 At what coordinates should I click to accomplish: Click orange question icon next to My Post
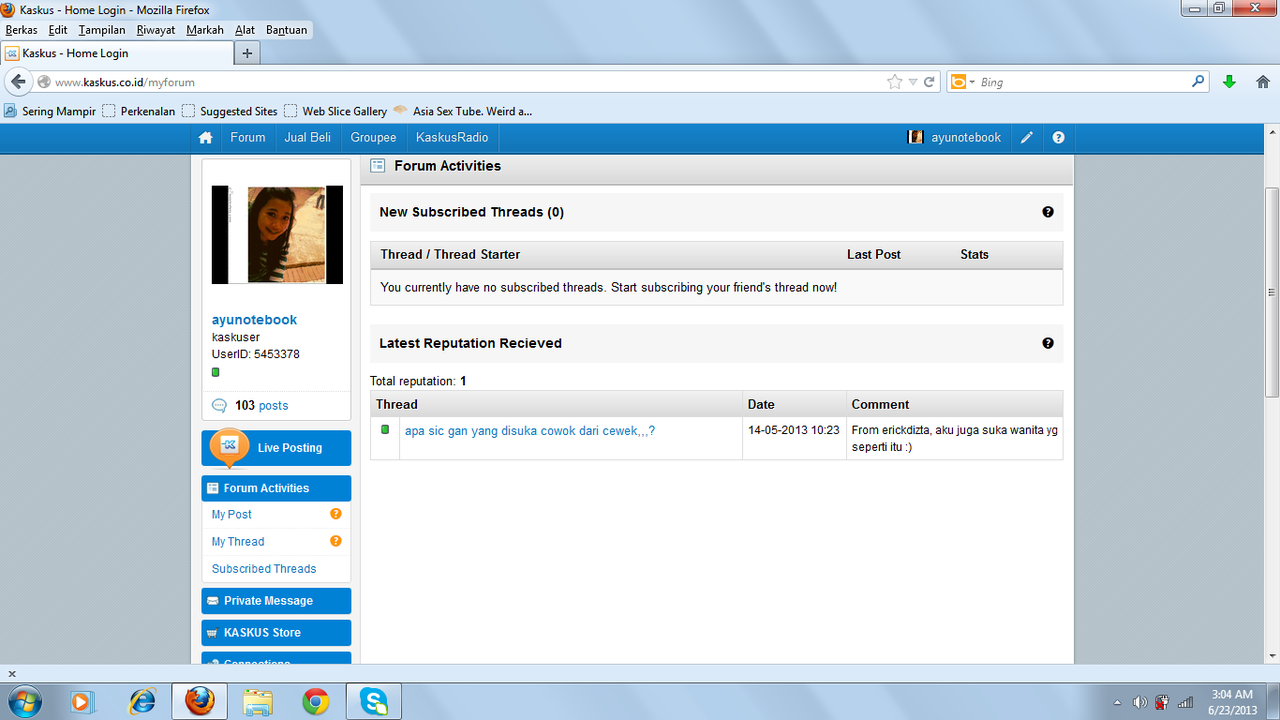336,514
